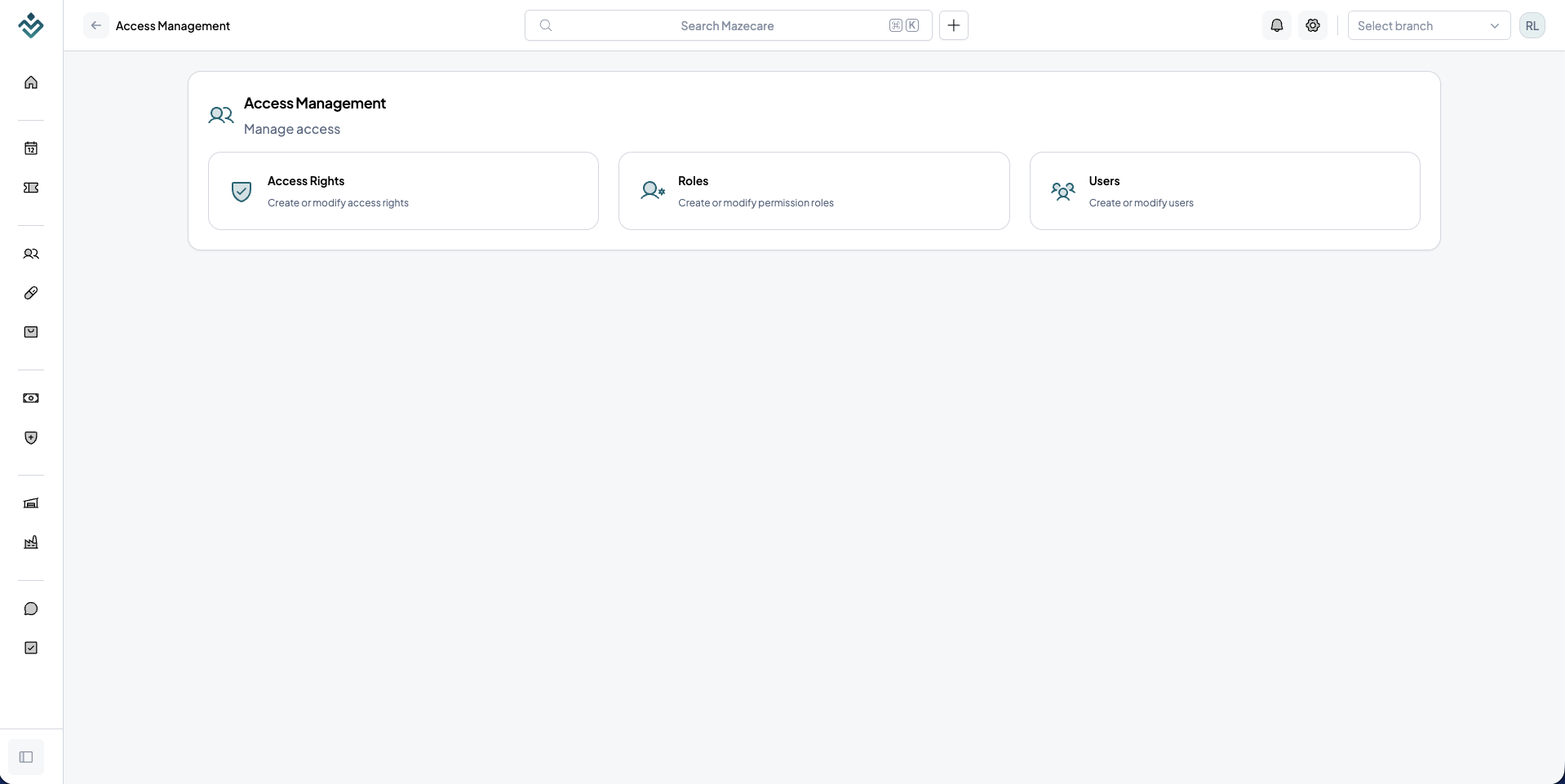
Task: Click the plus create button
Action: (x=954, y=25)
